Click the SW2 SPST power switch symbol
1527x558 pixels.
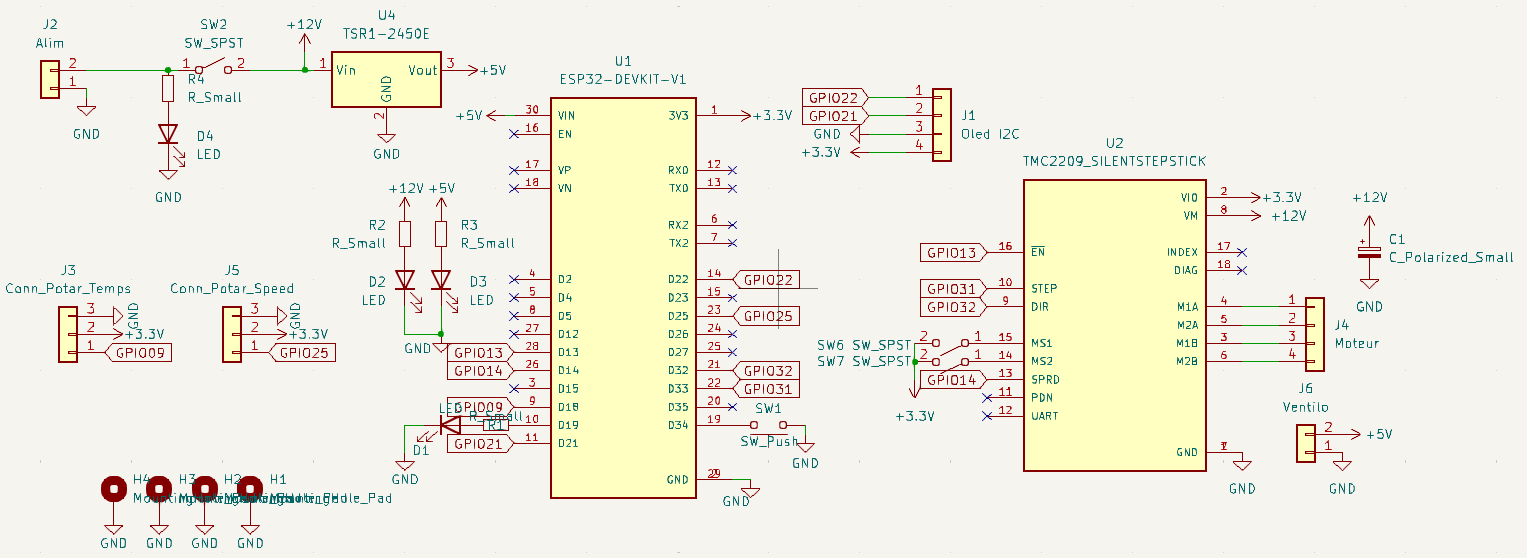[x=213, y=70]
